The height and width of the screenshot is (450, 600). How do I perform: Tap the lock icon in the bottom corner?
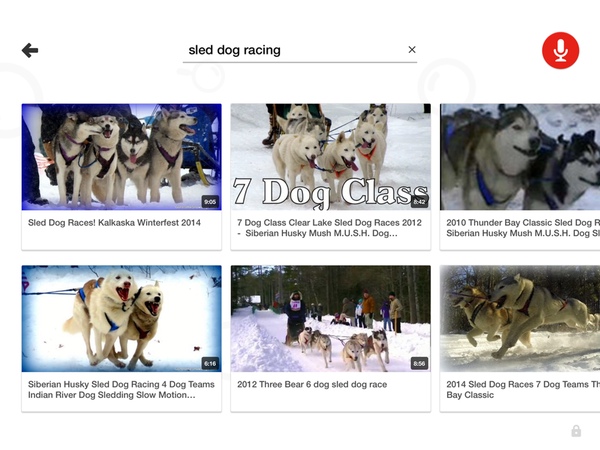point(576,431)
